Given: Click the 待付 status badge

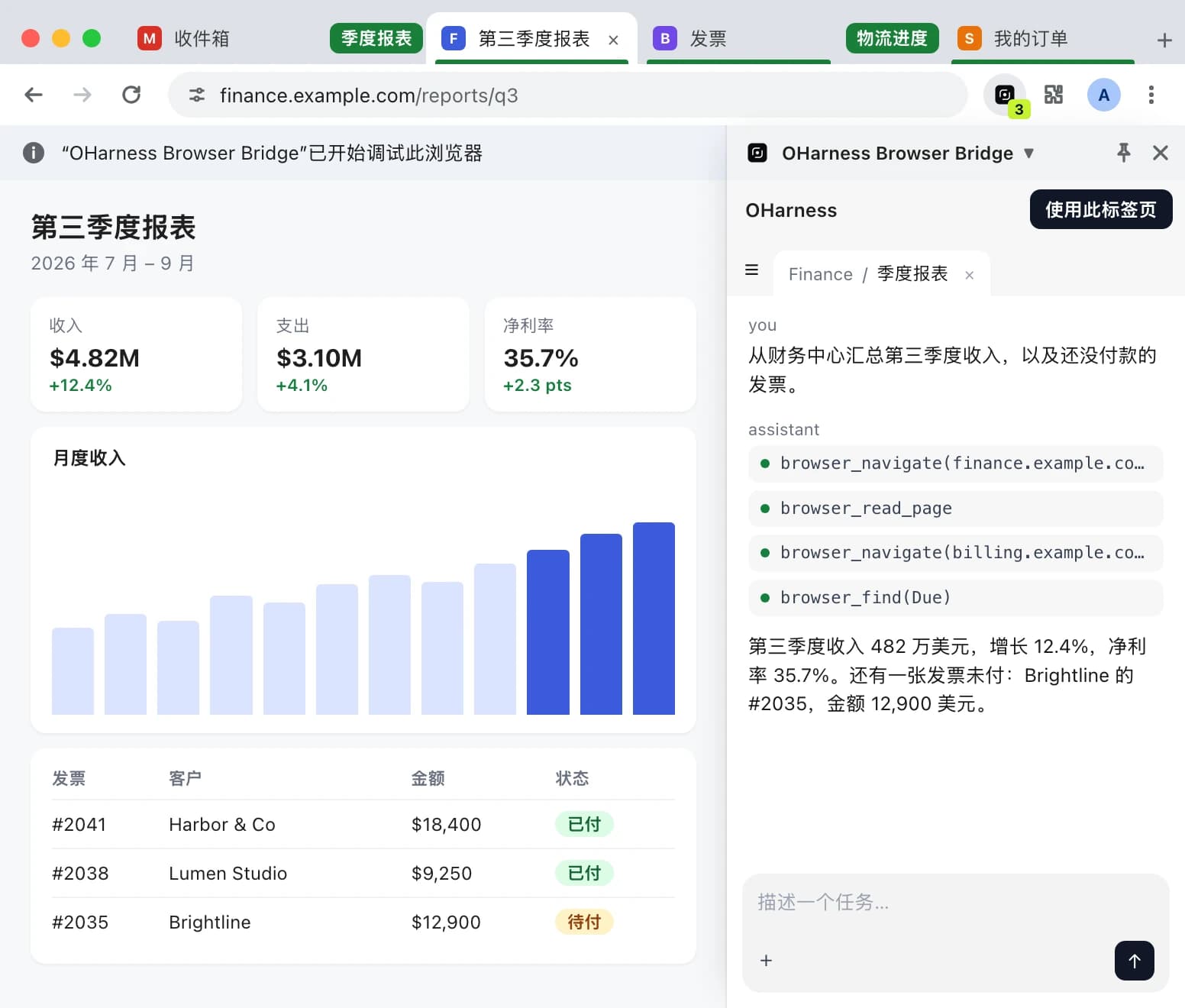Looking at the screenshot, I should 584,922.
